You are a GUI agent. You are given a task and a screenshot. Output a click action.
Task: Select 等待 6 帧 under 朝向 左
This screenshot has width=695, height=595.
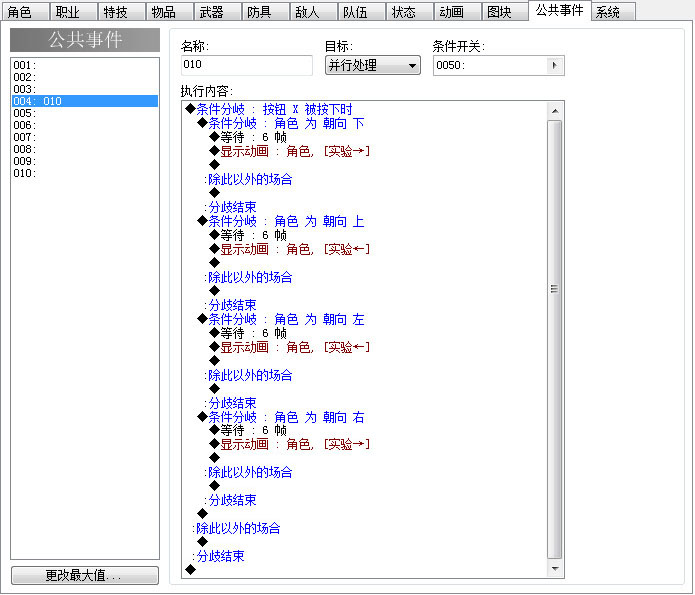coord(248,333)
